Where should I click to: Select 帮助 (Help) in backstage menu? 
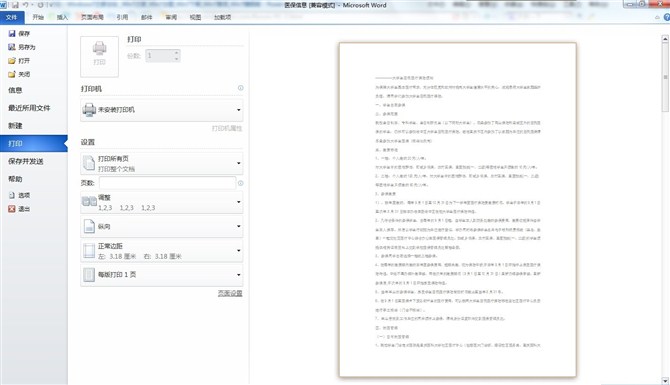(34, 179)
